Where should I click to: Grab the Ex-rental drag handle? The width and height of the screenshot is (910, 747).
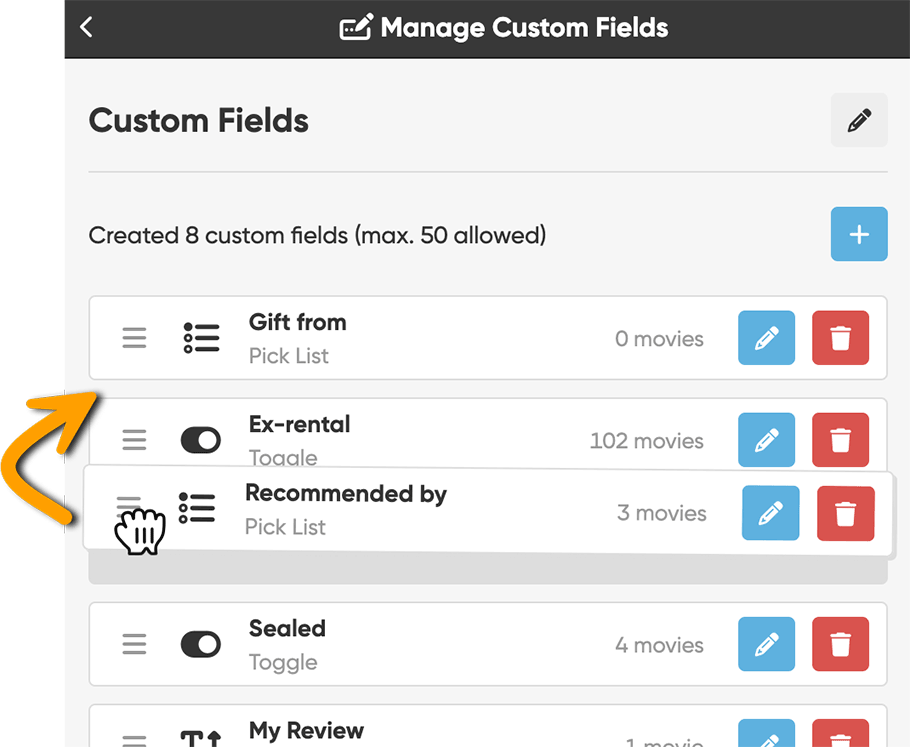click(x=134, y=440)
